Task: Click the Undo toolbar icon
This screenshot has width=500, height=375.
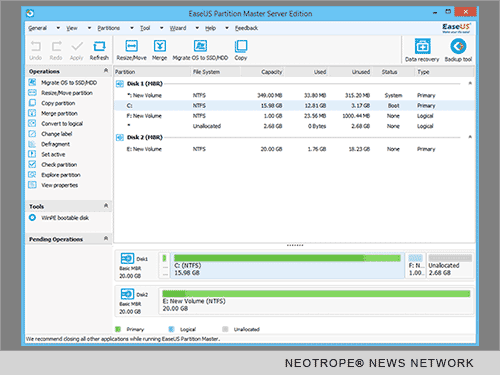Action: pos(36,46)
